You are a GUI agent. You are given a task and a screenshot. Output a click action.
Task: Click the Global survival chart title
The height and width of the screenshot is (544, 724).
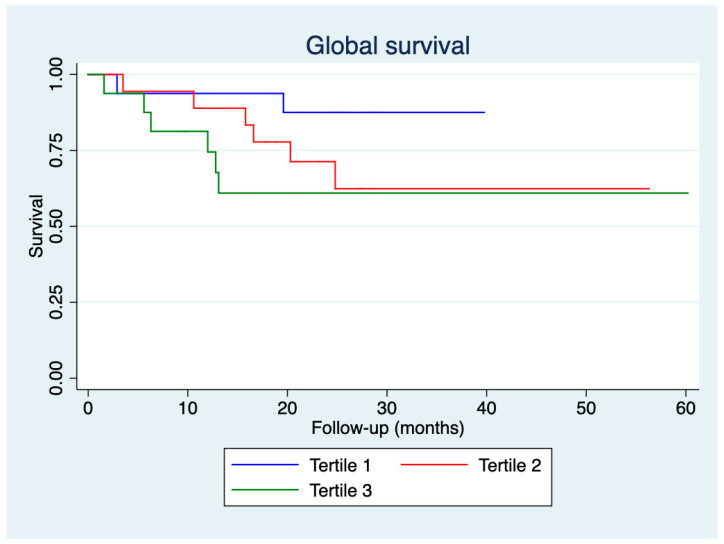(388, 46)
